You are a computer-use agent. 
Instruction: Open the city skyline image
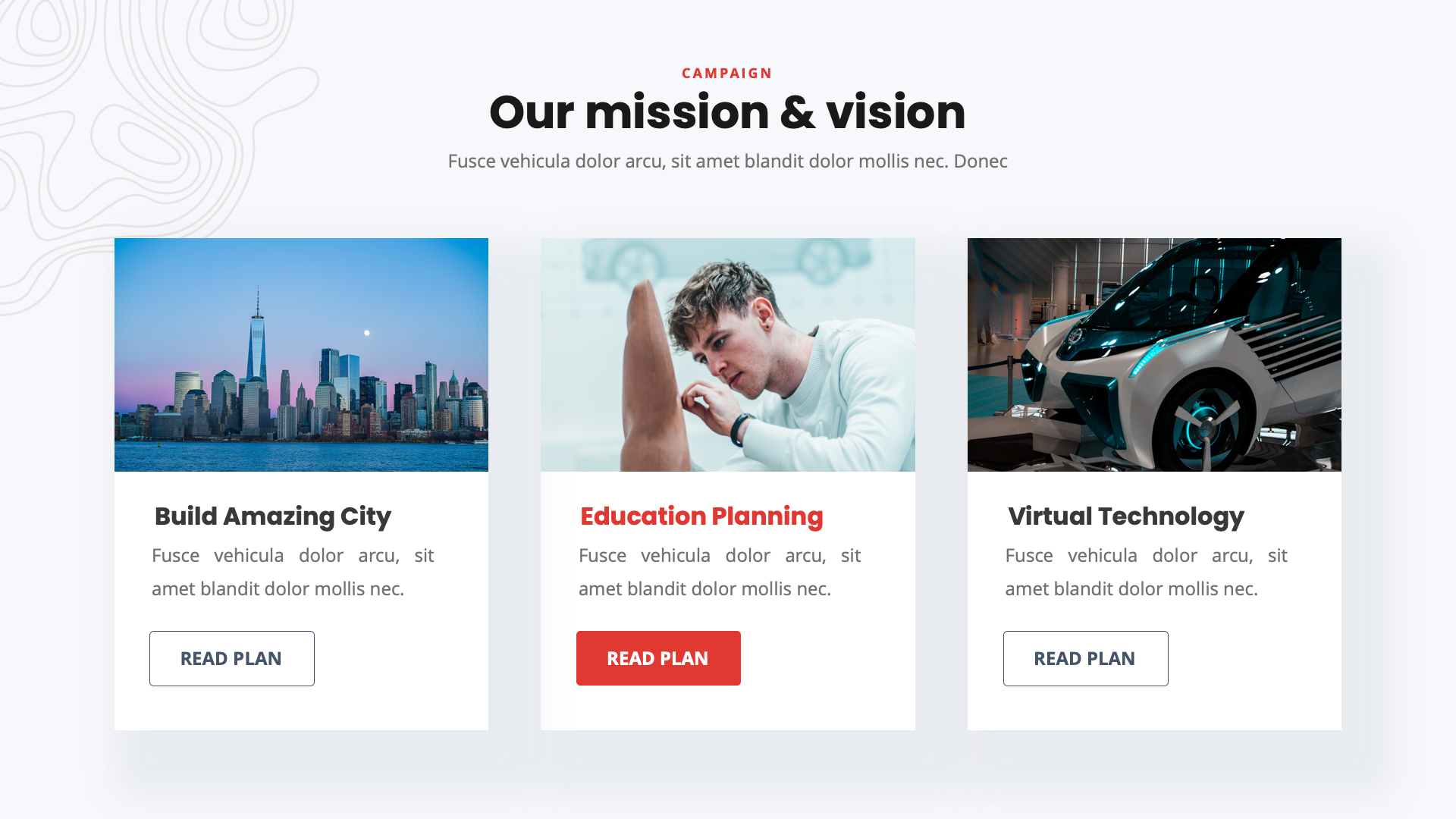click(x=301, y=355)
